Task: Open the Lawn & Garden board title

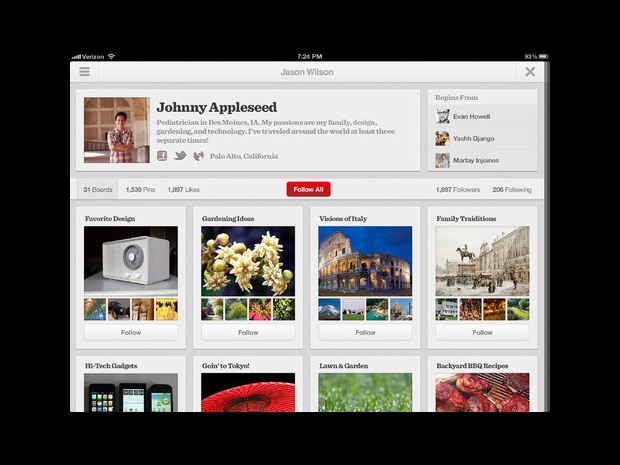Action: pyautogui.click(x=344, y=366)
